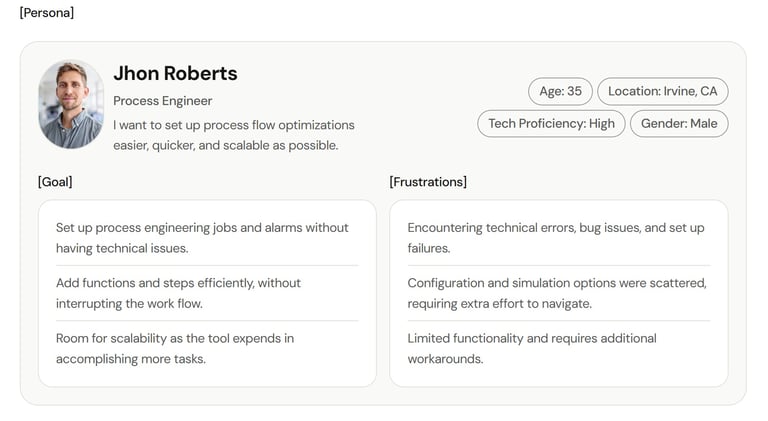Screen dimensions: 768x421
Task: Click the Jhon Roberts name heading
Action: 175,73
